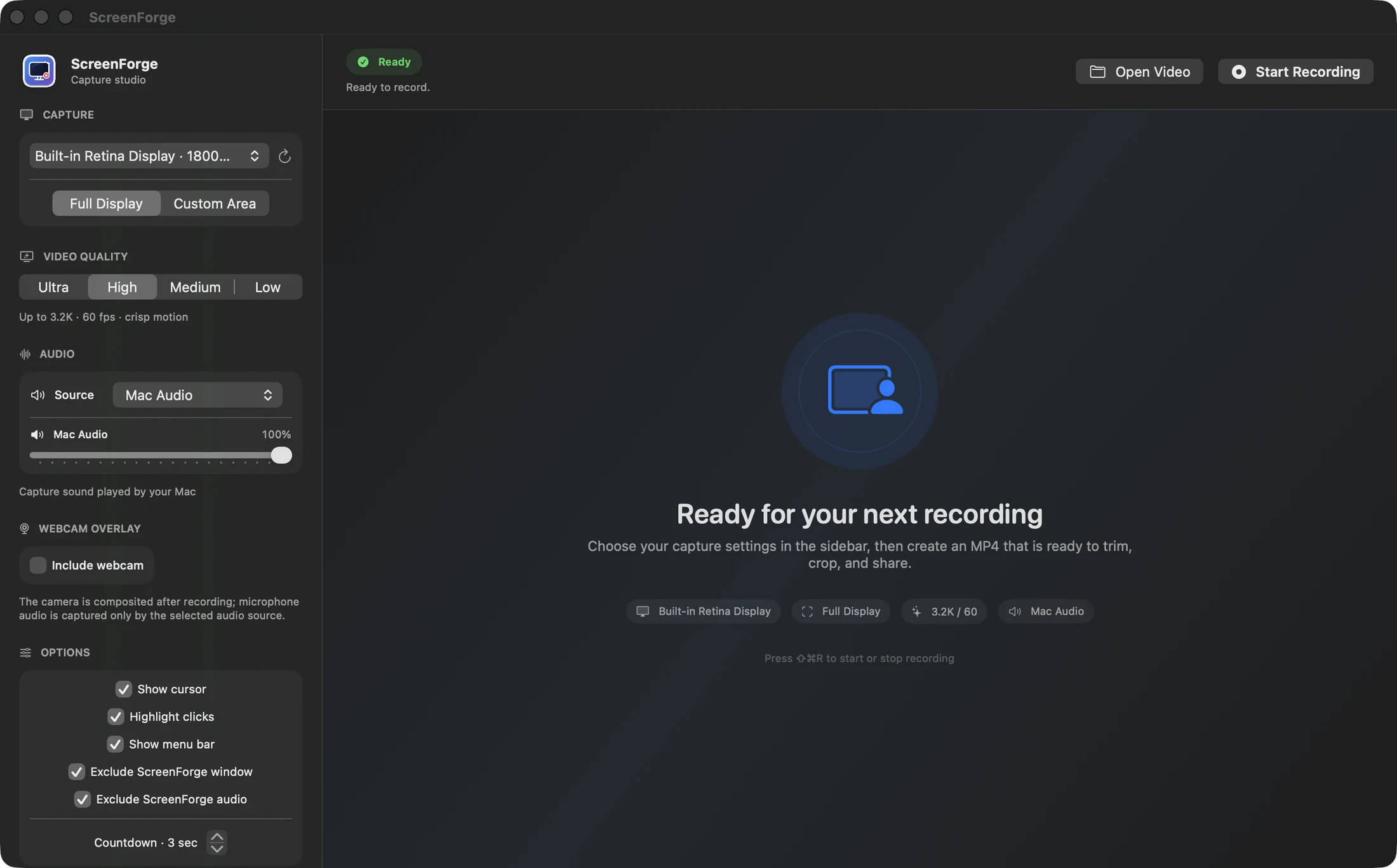Click the Mac Audio volume slider knob
Screen dimensions: 1397x868
(x=281, y=455)
